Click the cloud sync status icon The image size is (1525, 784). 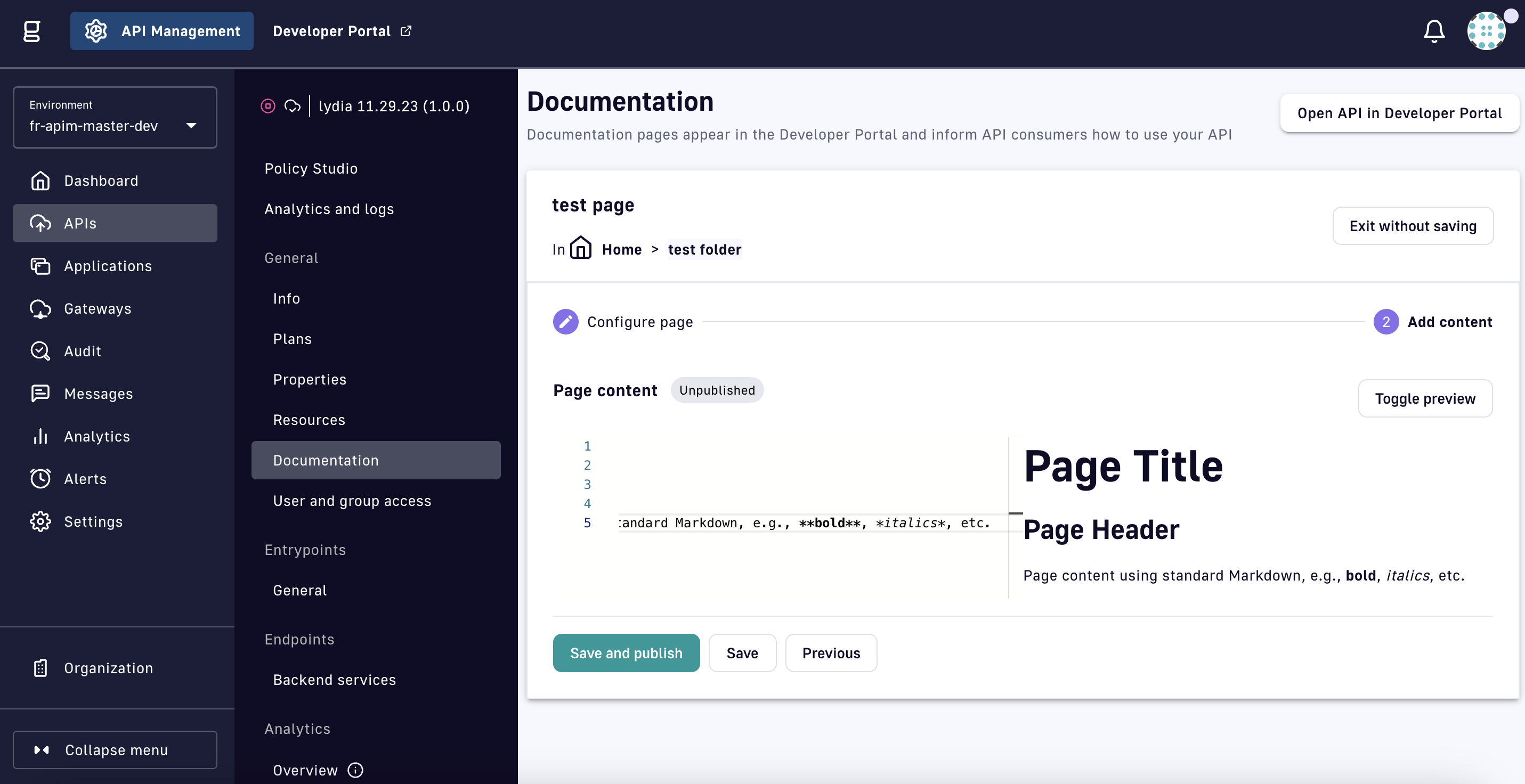click(292, 106)
